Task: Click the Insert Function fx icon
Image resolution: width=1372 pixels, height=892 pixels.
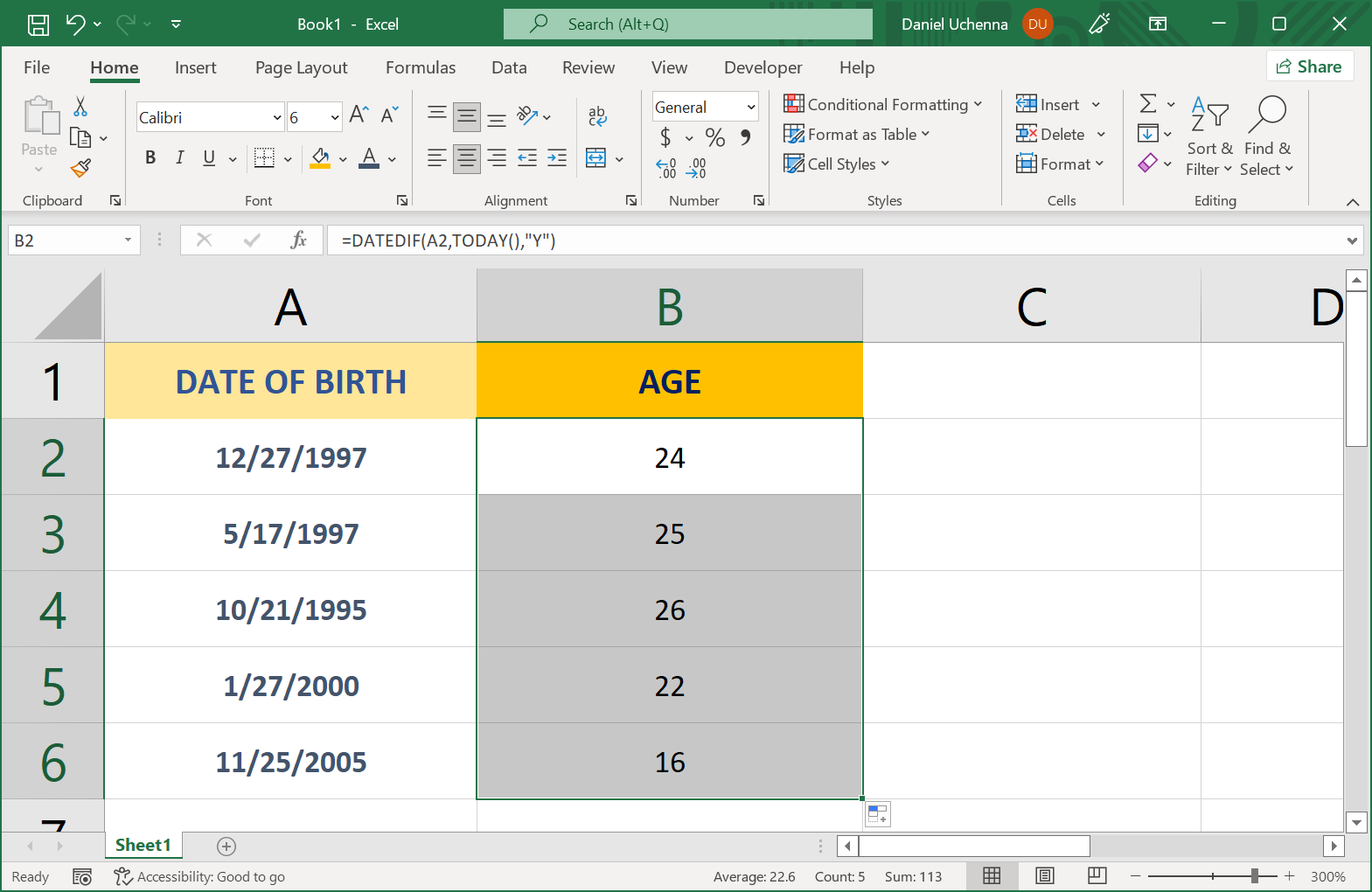Action: (298, 240)
